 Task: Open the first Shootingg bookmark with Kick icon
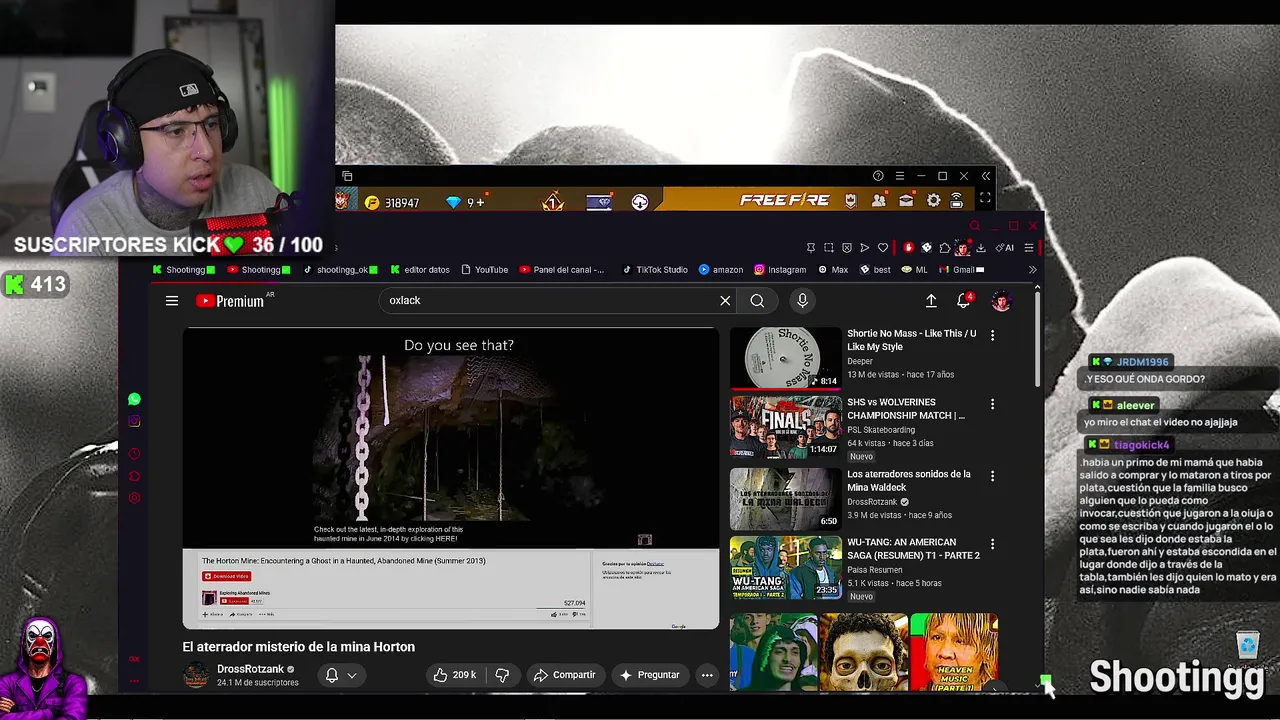(x=183, y=269)
